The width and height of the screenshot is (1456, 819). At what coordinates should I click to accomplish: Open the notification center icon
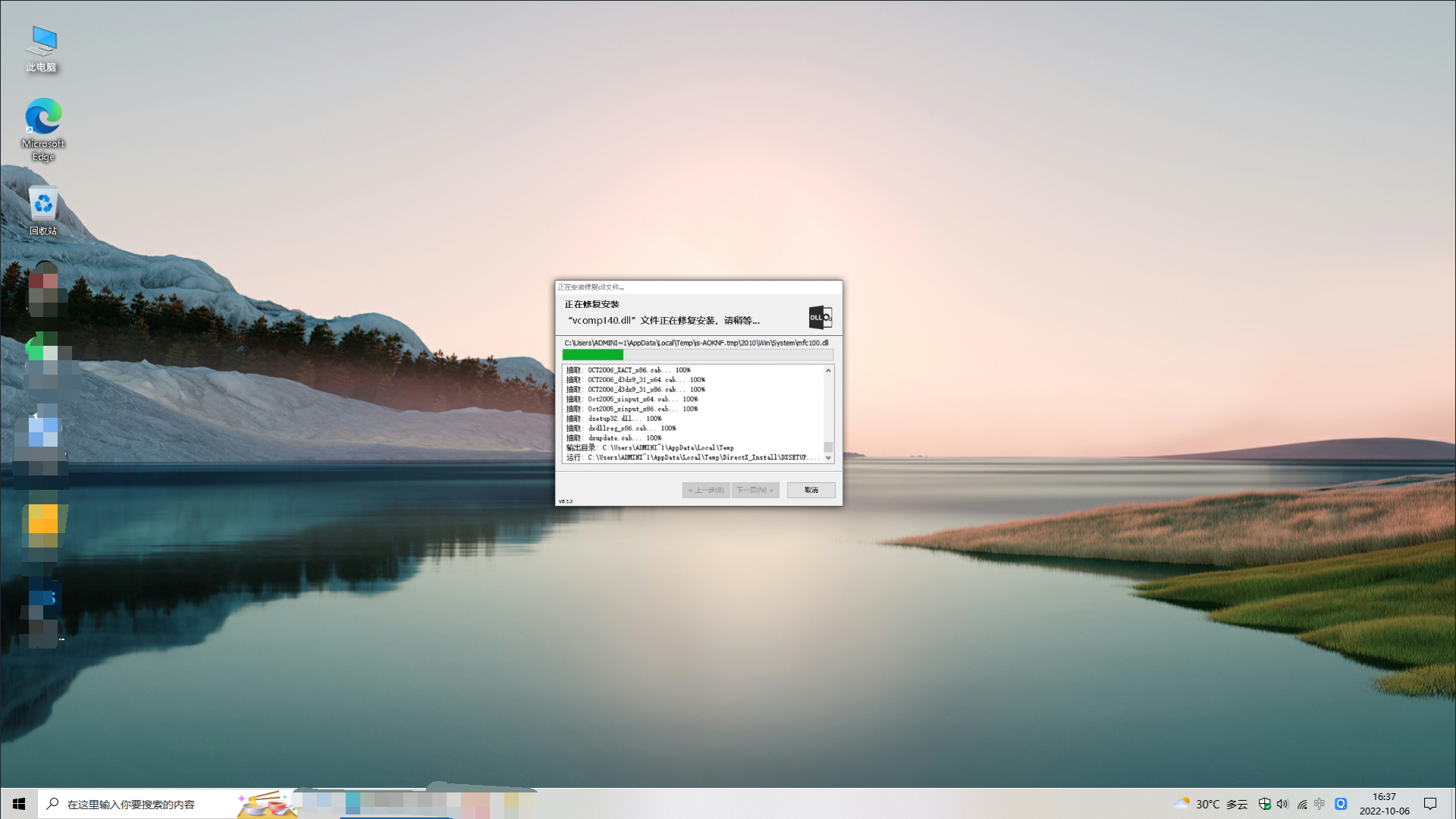(1430, 804)
